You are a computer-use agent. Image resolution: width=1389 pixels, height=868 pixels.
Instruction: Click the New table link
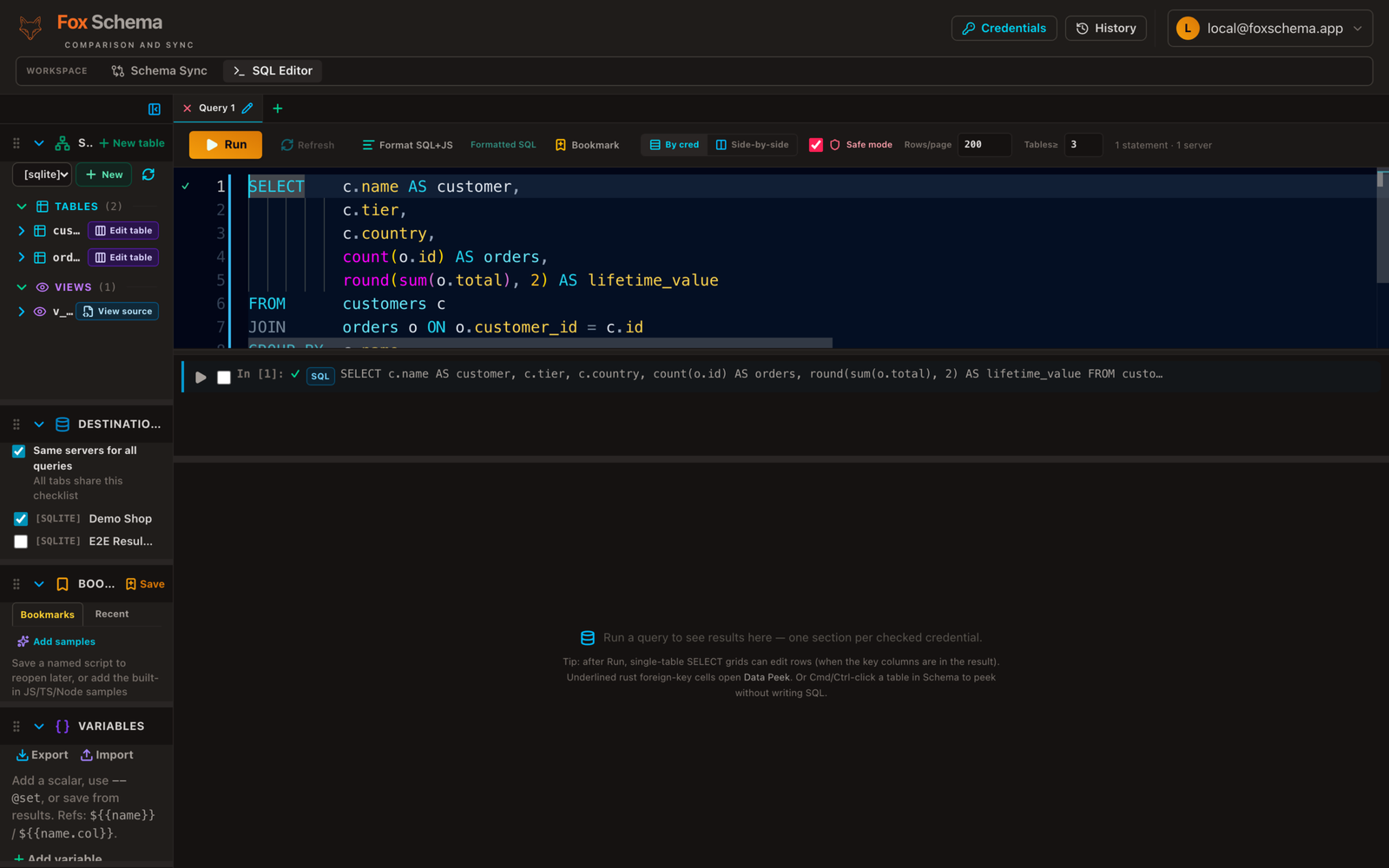point(132,143)
